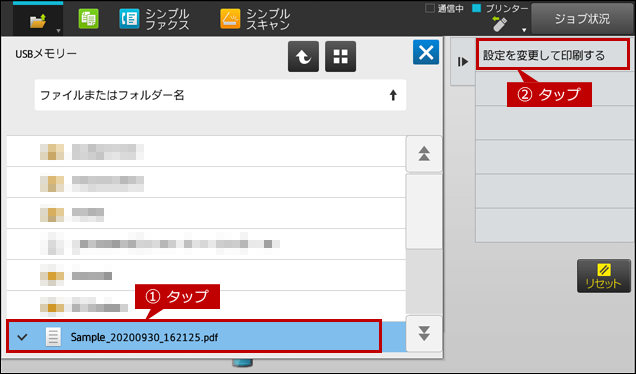Jump to bottom of file list
The width and height of the screenshot is (636, 374).
point(424,333)
